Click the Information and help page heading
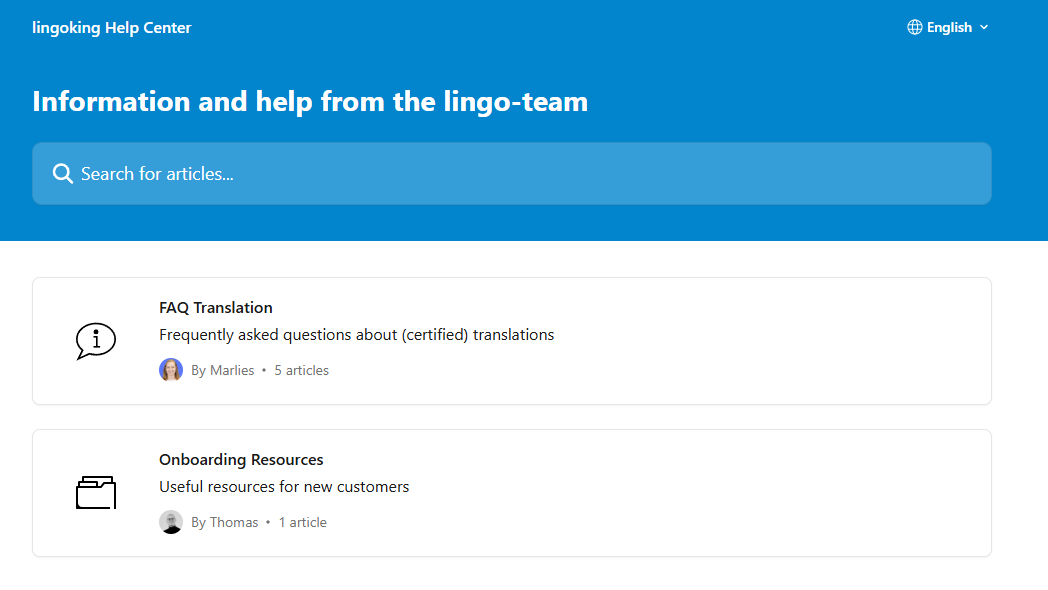This screenshot has width=1048, height=590. click(x=310, y=102)
